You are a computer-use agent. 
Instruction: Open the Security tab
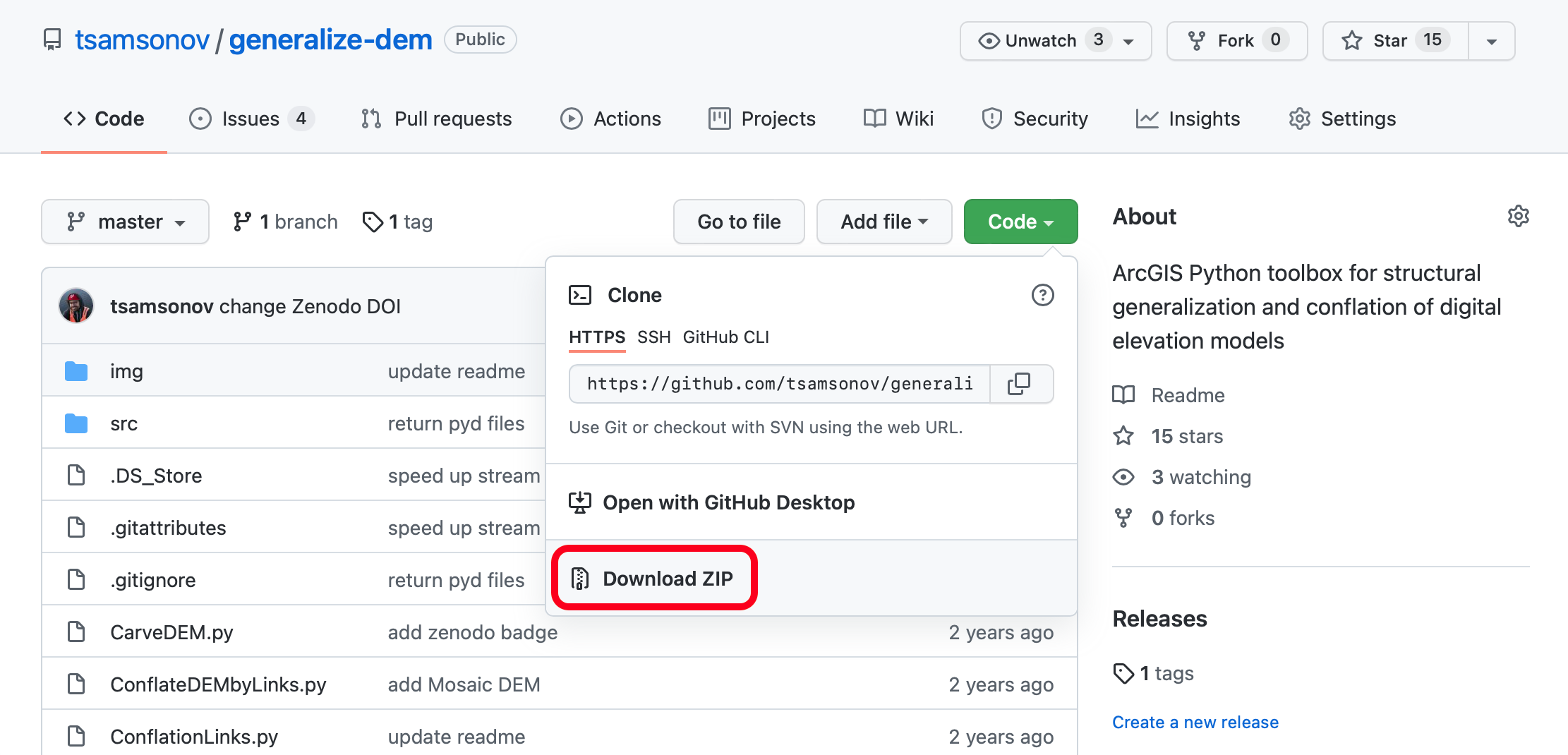1035,119
